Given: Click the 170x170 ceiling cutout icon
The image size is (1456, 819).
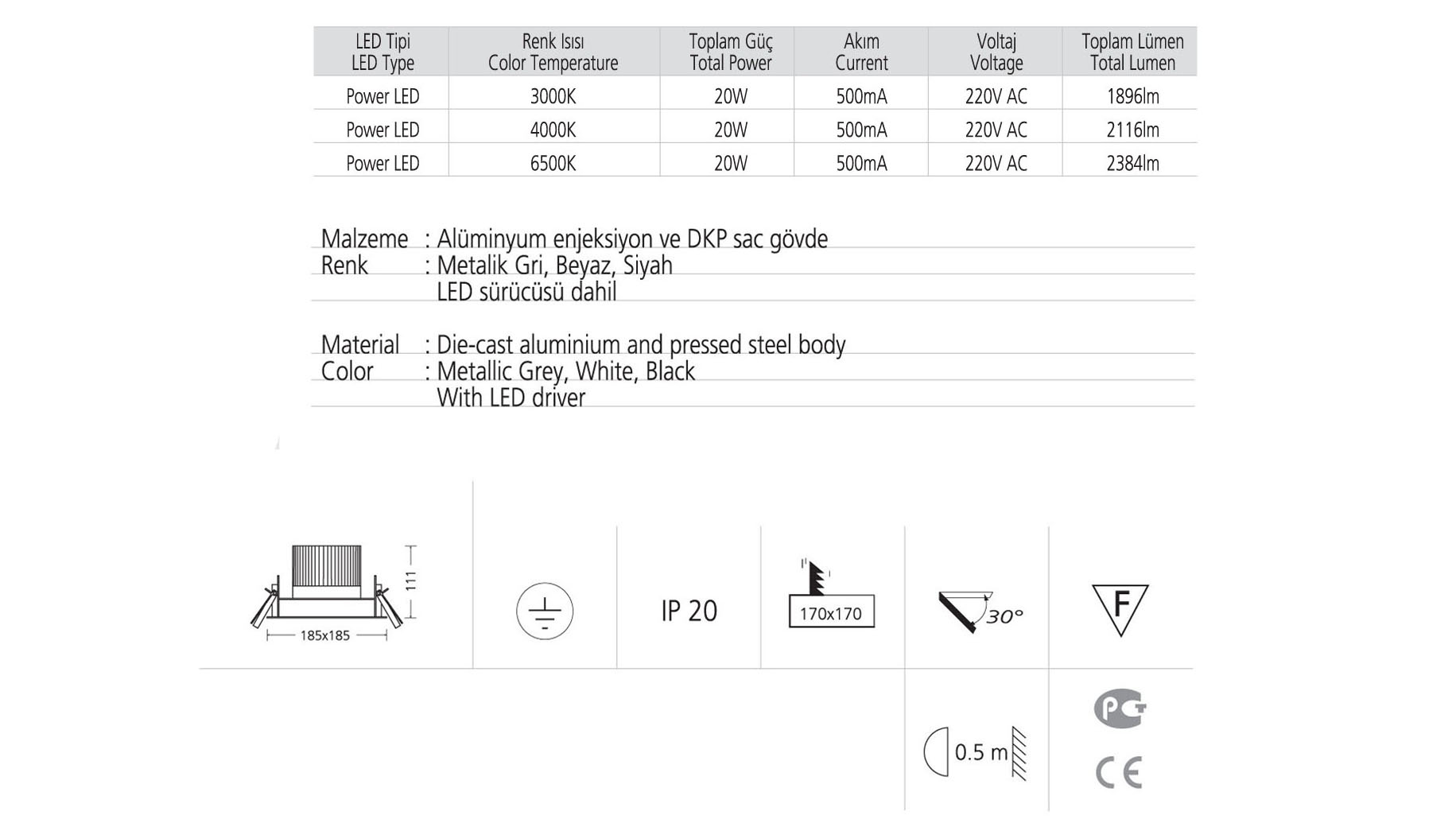Looking at the screenshot, I should 831,598.
